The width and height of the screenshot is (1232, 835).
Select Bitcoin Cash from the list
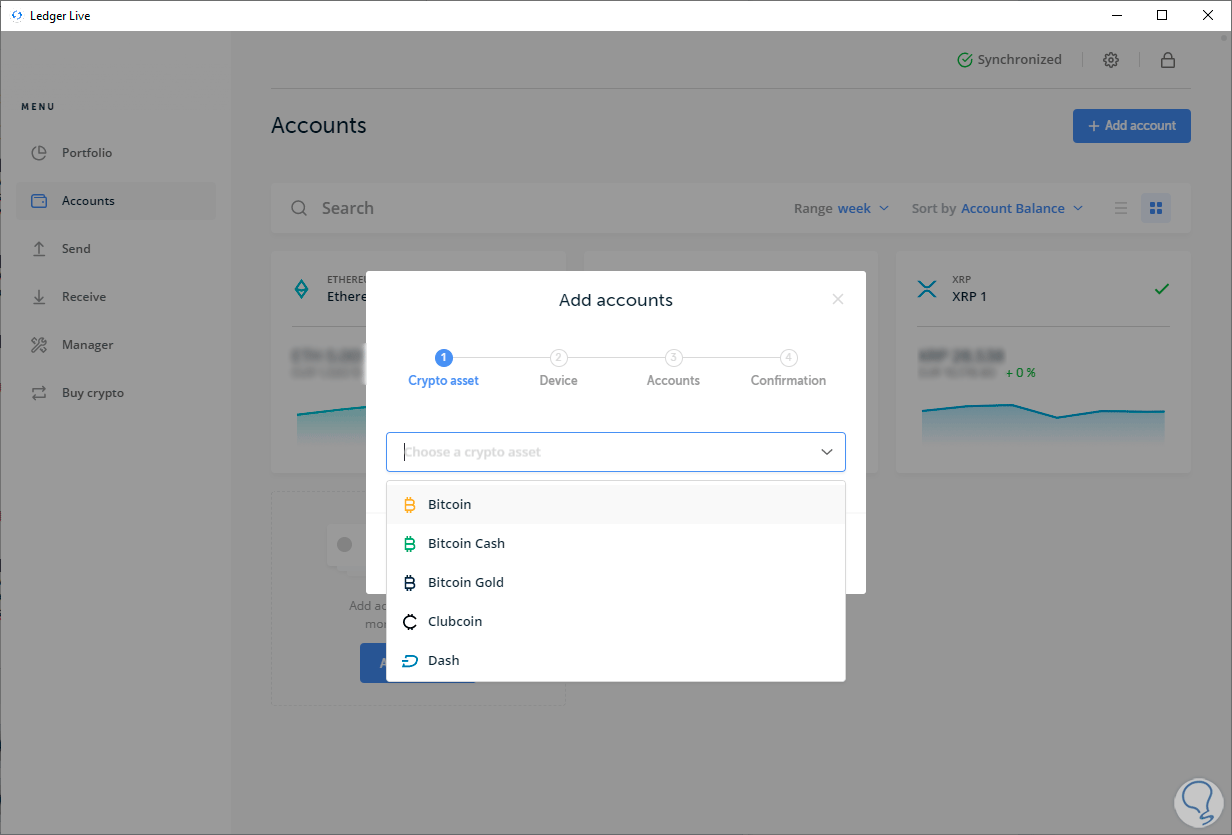coord(616,544)
